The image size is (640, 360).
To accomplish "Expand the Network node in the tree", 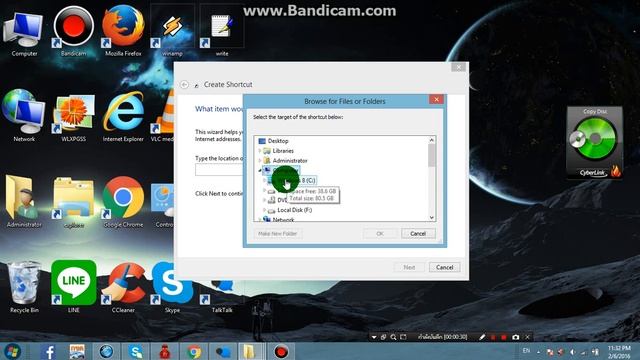I will pos(260,220).
